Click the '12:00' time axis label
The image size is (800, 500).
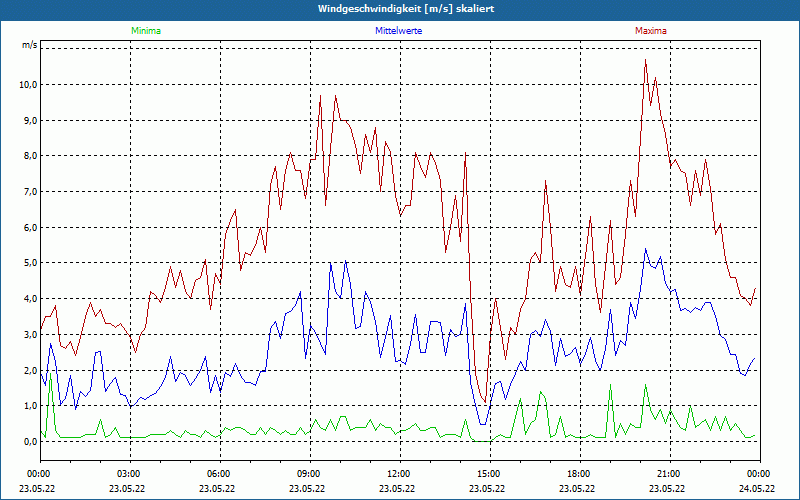pyautogui.click(x=400, y=474)
